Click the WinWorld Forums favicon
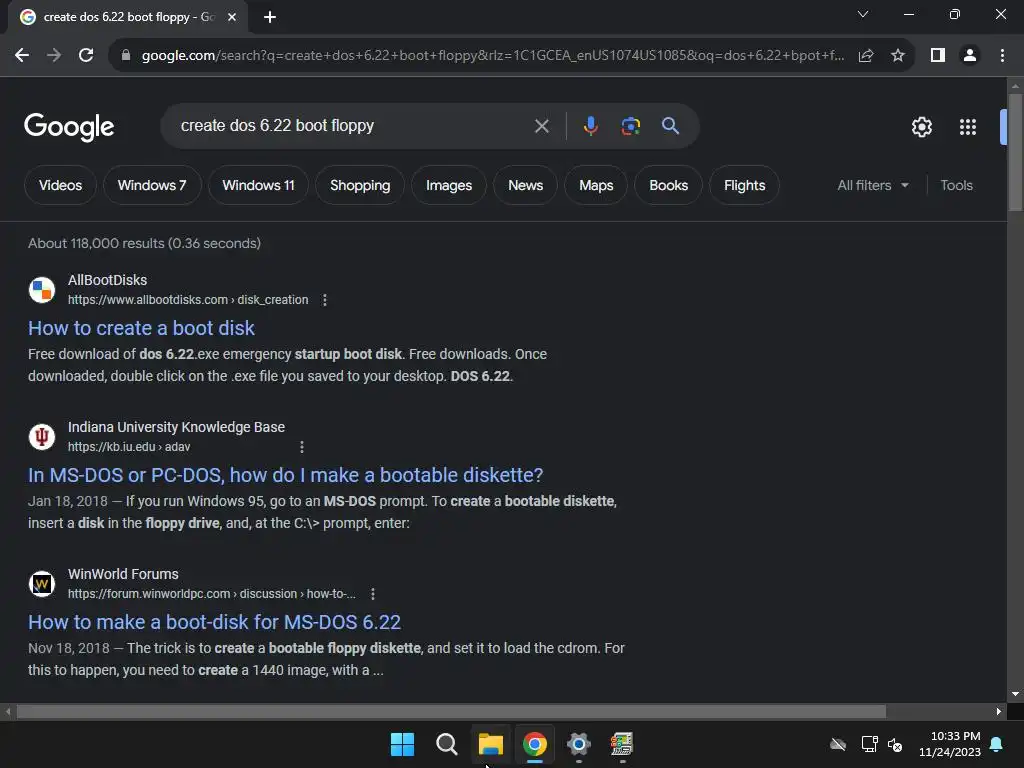The width and height of the screenshot is (1024, 768). (42, 584)
